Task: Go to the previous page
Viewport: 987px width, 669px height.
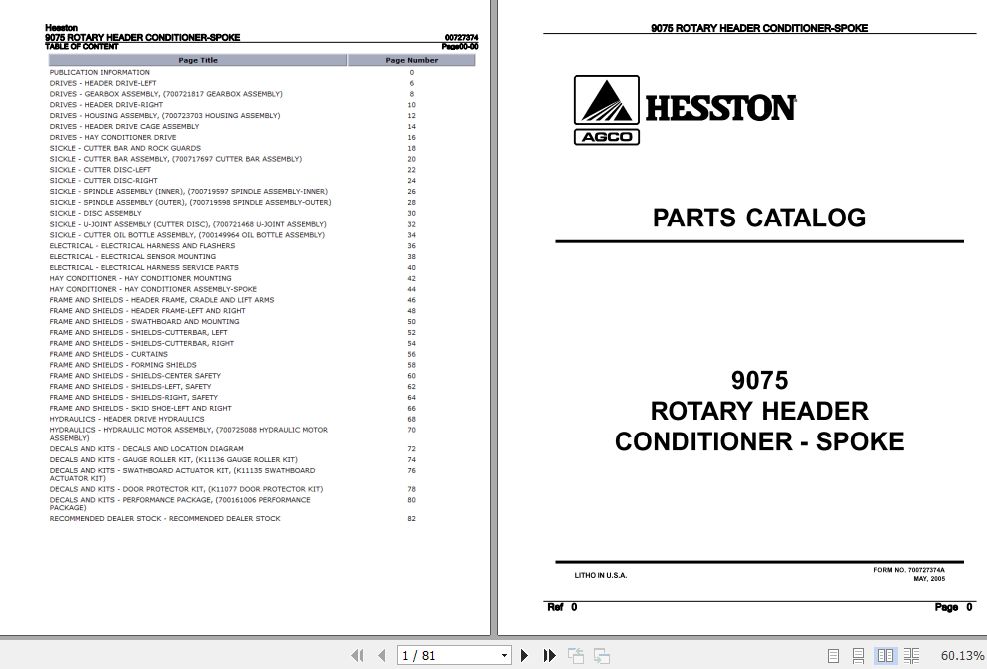Action: 381,655
